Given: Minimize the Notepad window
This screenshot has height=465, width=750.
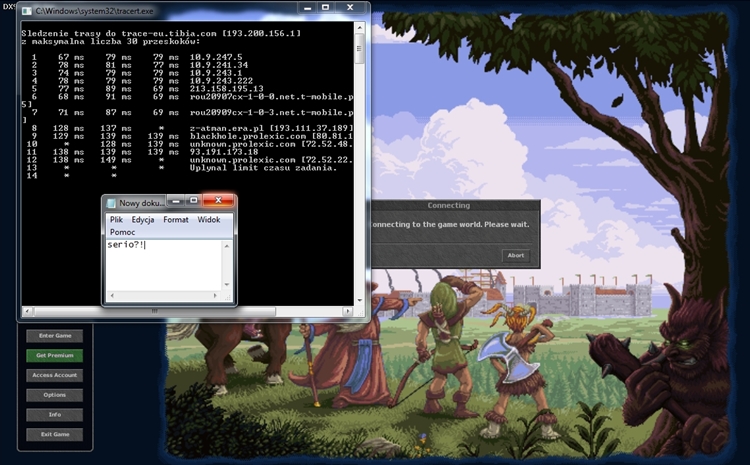Looking at the screenshot, I should coord(176,201).
